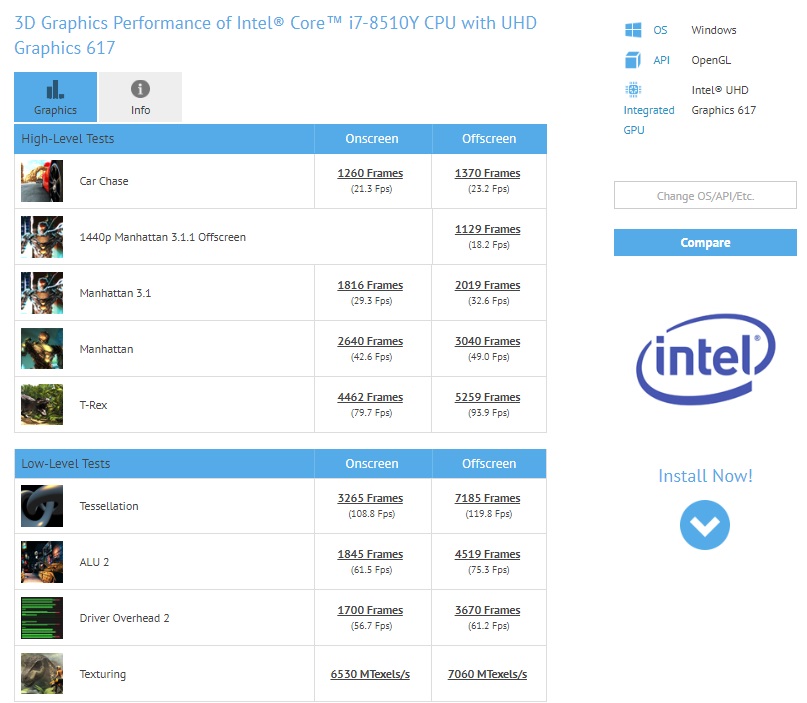Click the 1440p Manhattan 3.1.1 Offscreen label
This screenshot has width=807, height=703.
[x=163, y=237]
